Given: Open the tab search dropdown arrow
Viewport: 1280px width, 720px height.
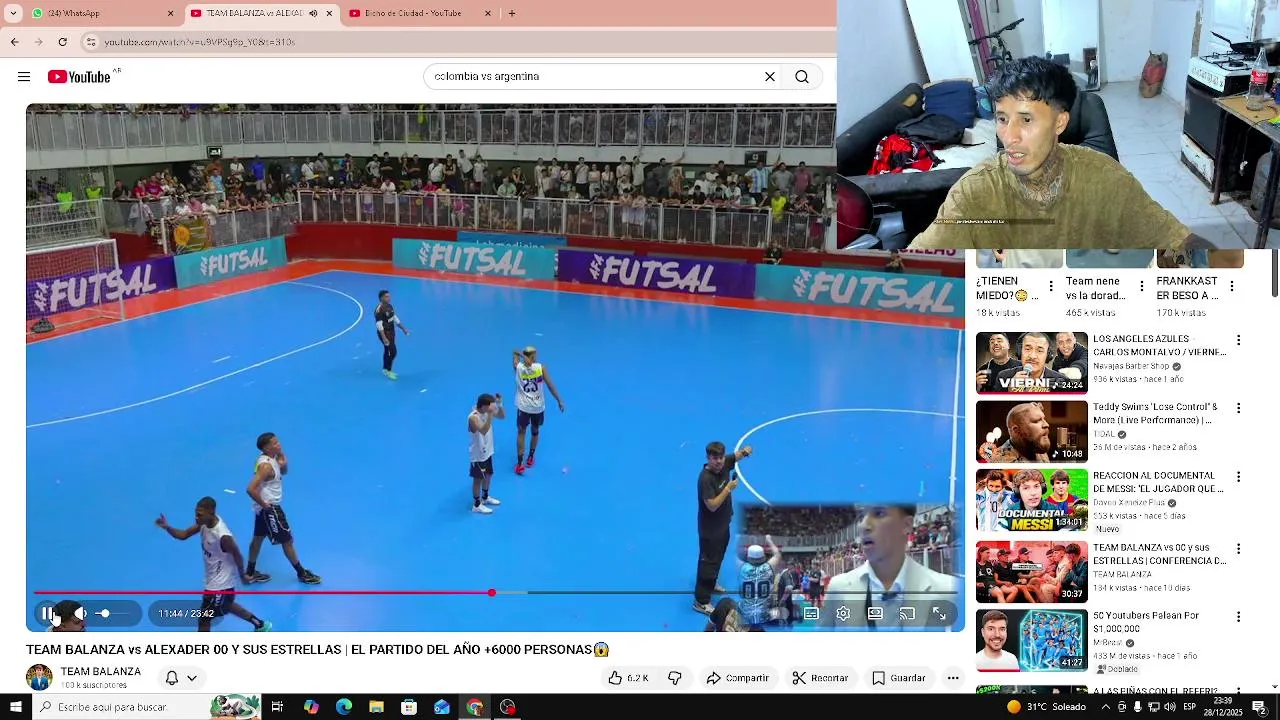Looking at the screenshot, I should point(13,14).
